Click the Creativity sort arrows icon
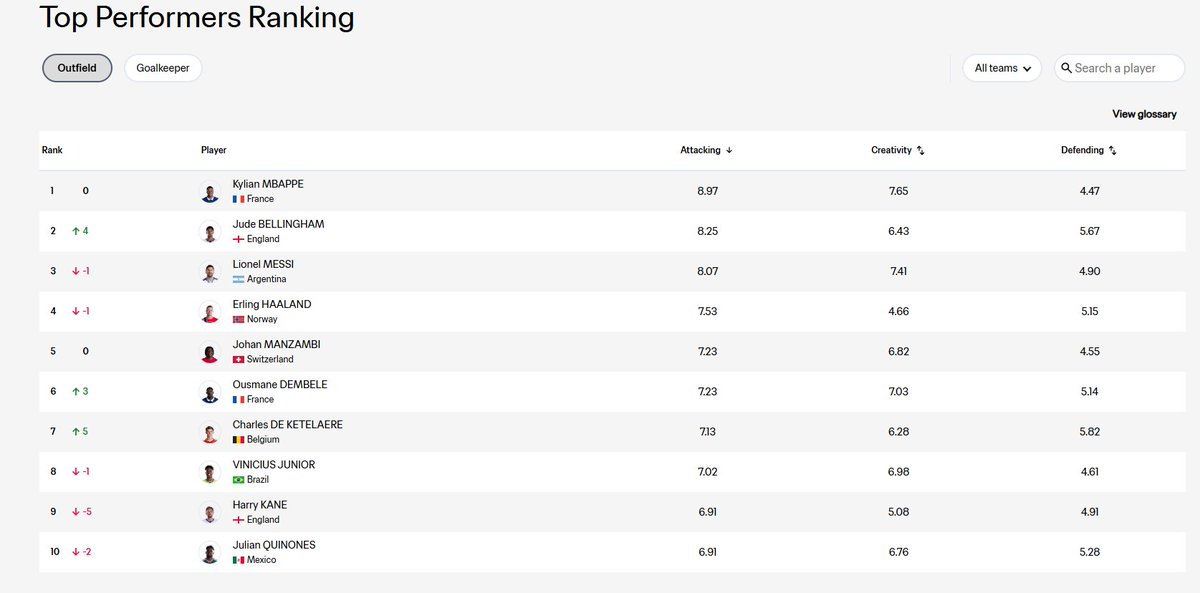Image resolution: width=1200 pixels, height=593 pixels. tap(920, 150)
